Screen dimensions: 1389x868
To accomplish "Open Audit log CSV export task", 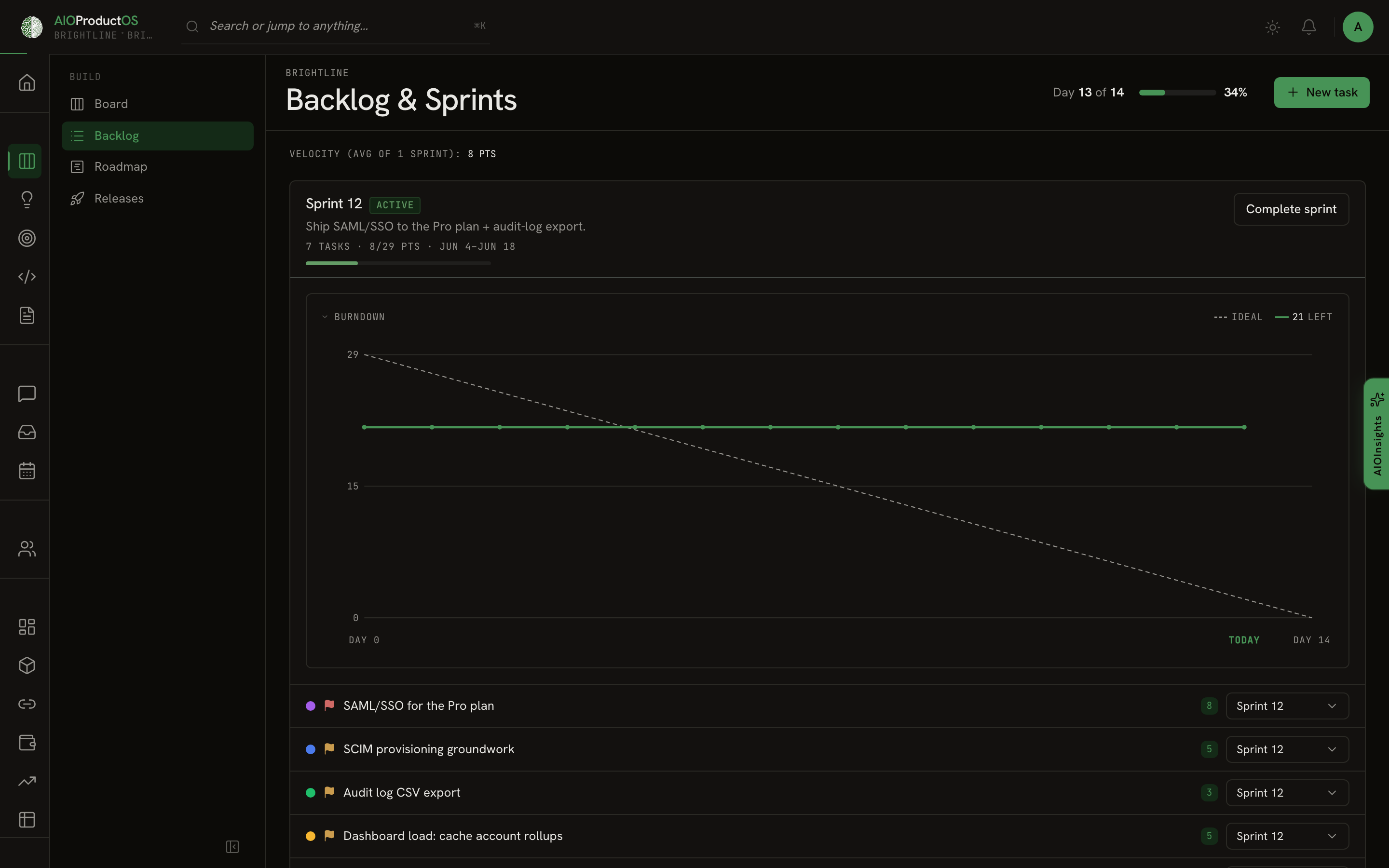I will [x=402, y=792].
